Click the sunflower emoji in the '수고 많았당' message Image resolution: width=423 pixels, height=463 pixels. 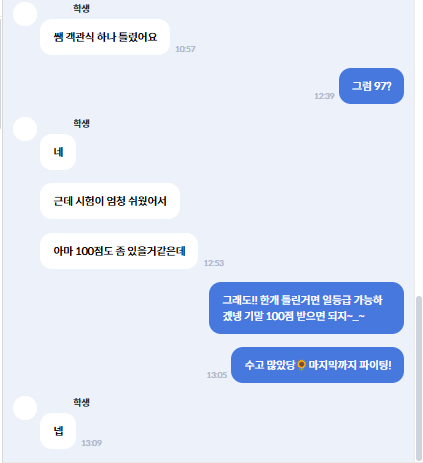click(301, 365)
